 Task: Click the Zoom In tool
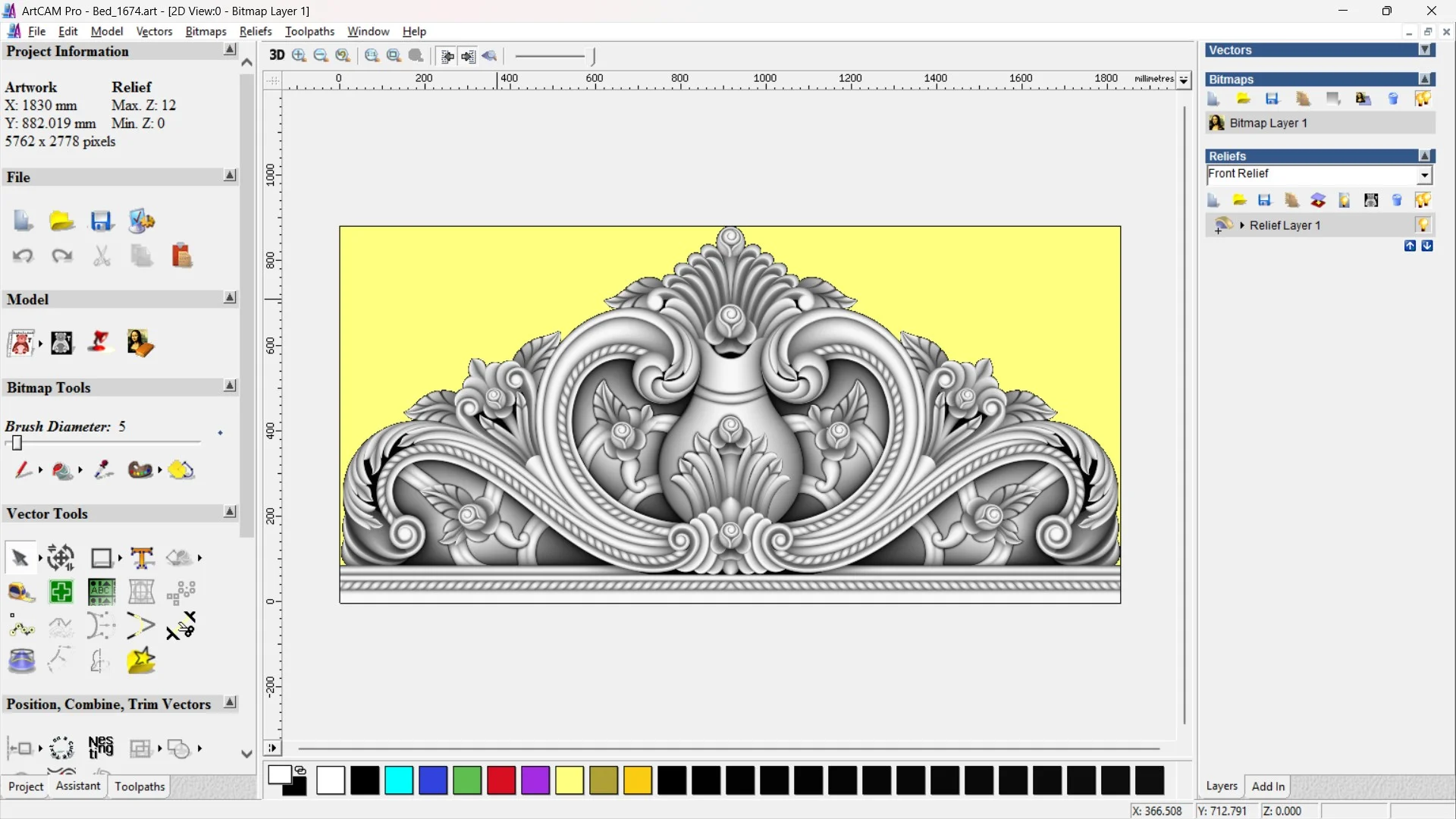(x=299, y=55)
